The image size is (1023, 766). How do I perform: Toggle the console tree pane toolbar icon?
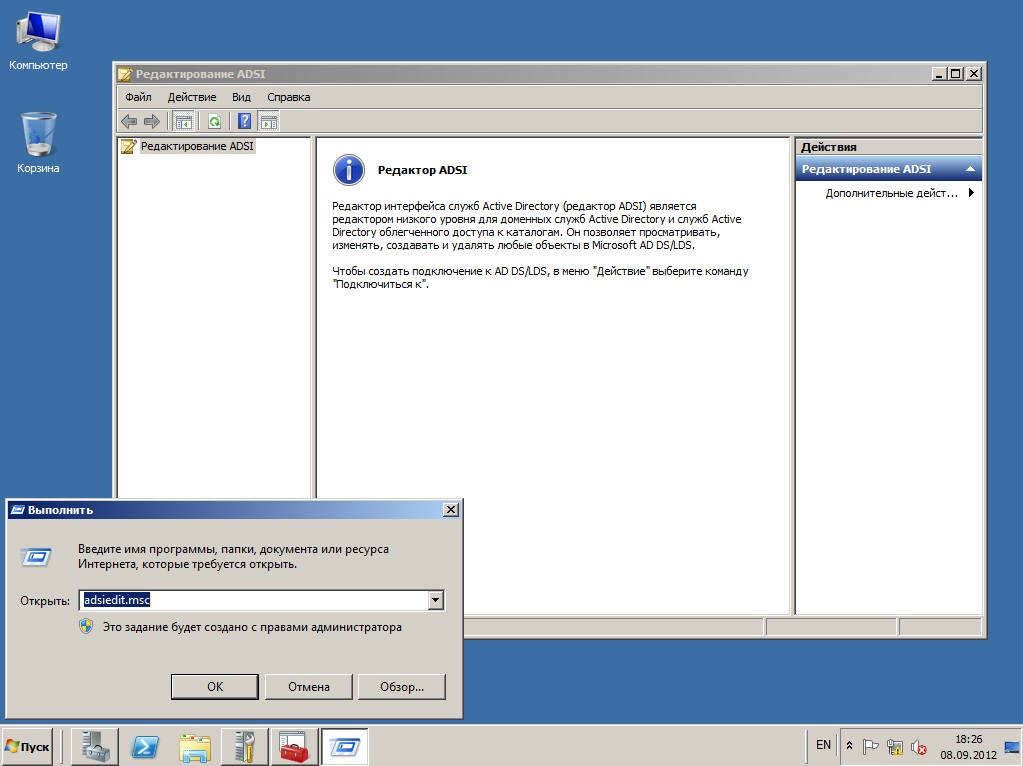click(x=183, y=121)
